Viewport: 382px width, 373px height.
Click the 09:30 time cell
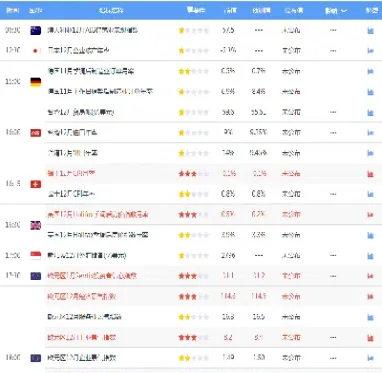click(13, 30)
